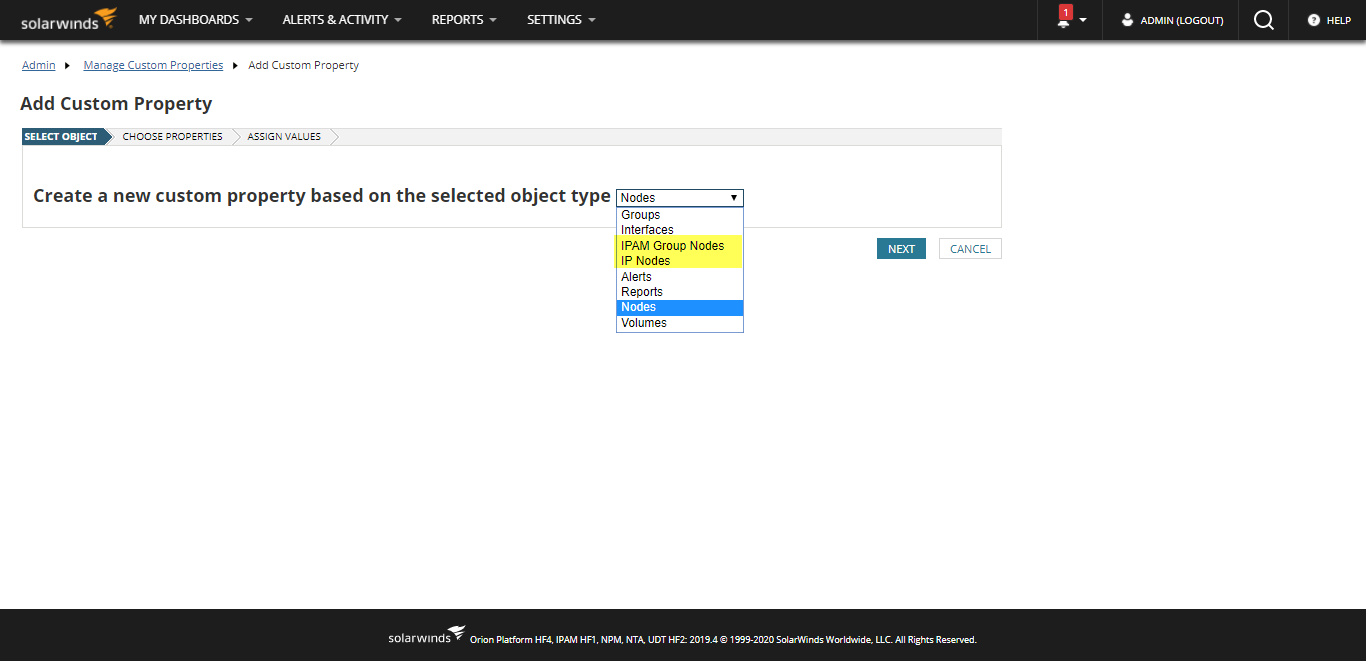Open the Settings menu
This screenshot has width=1366, height=661.
pyautogui.click(x=561, y=20)
